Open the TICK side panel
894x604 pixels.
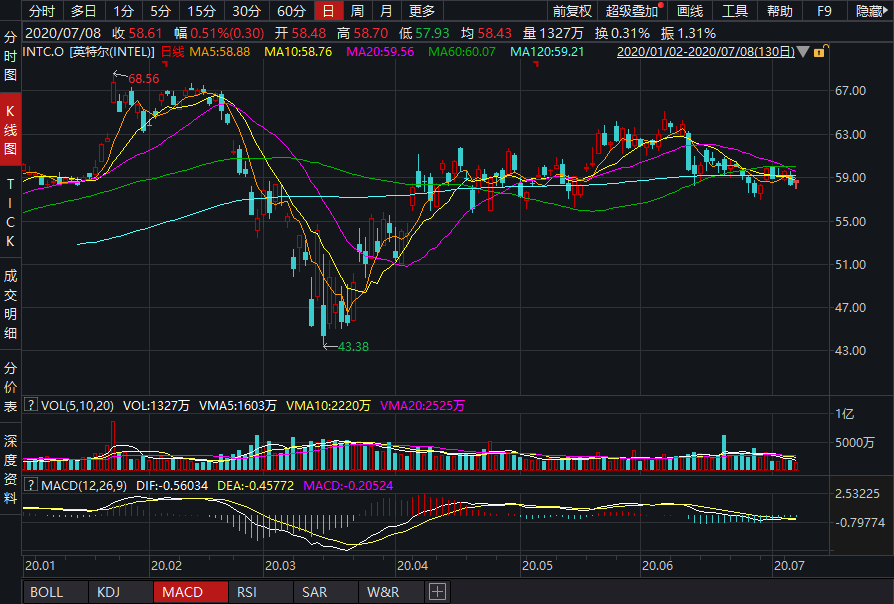pyautogui.click(x=11, y=213)
